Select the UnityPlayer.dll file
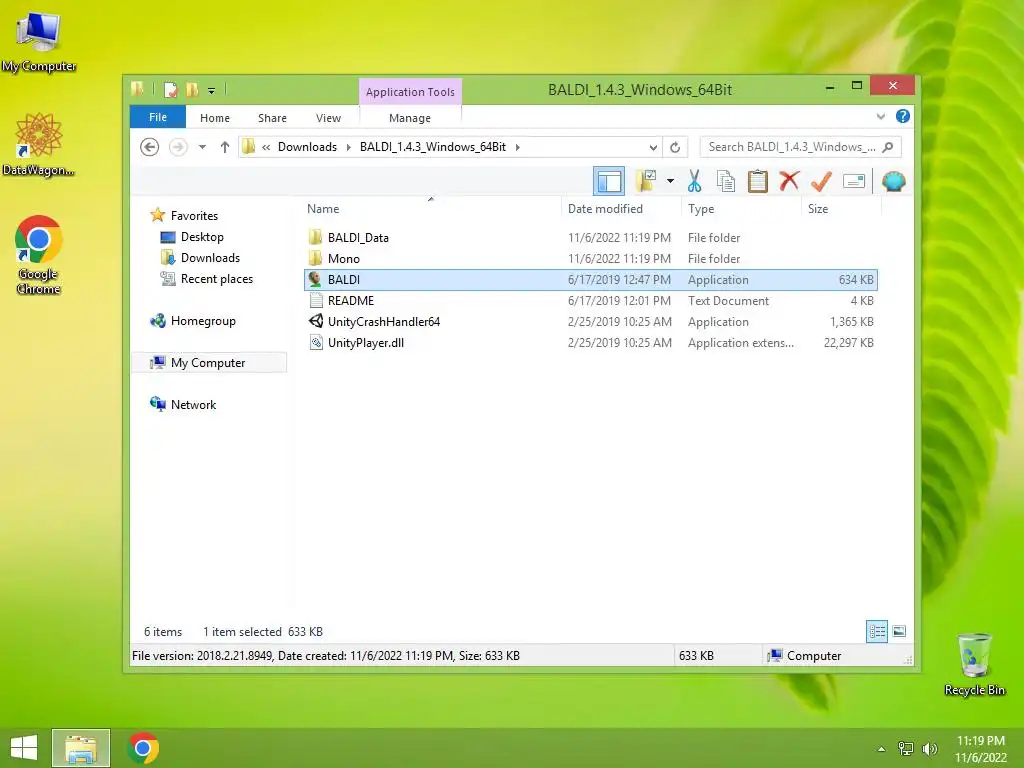 591,342
